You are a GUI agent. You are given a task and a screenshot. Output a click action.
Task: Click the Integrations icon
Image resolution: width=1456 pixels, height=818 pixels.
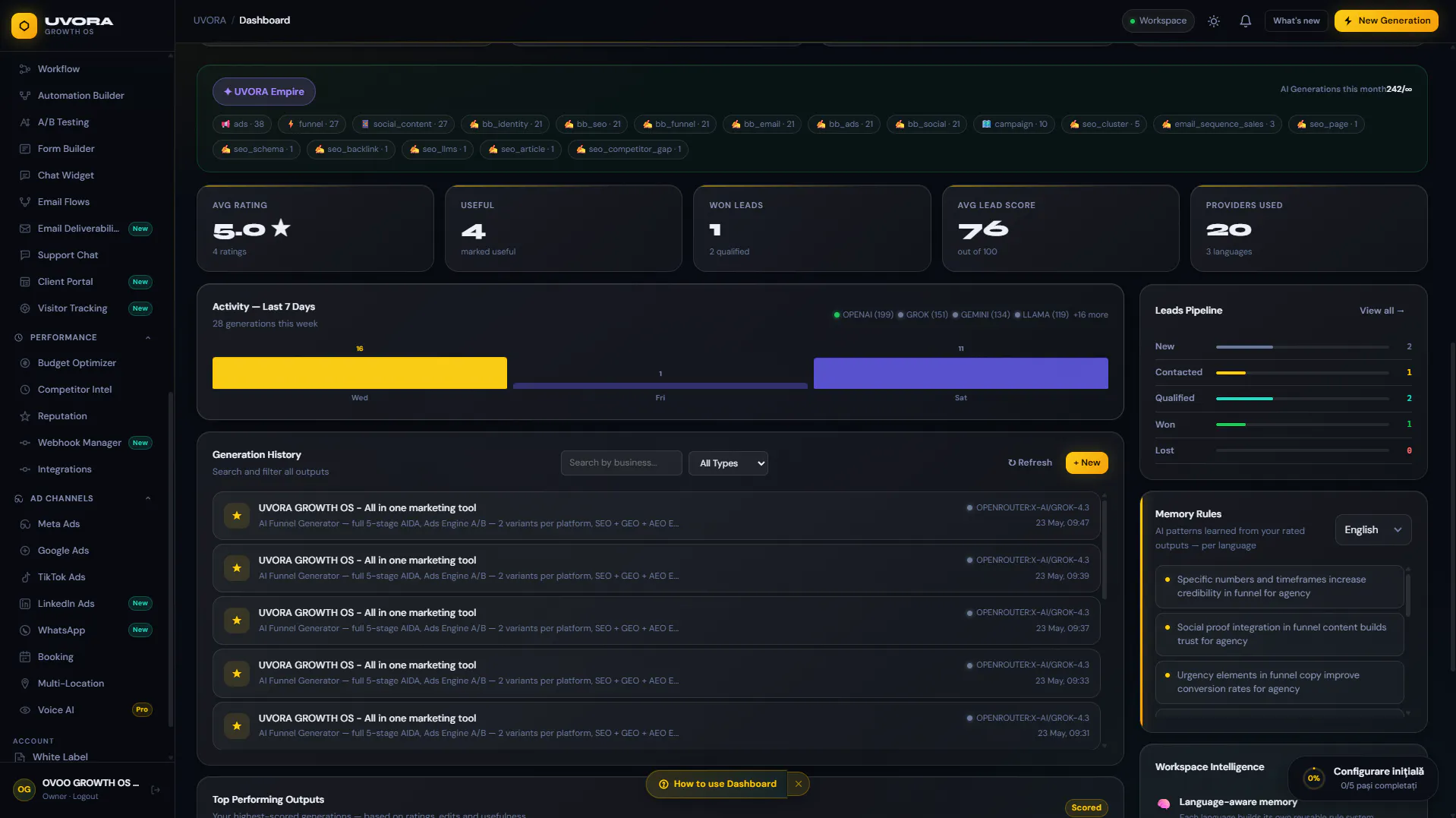pos(25,469)
